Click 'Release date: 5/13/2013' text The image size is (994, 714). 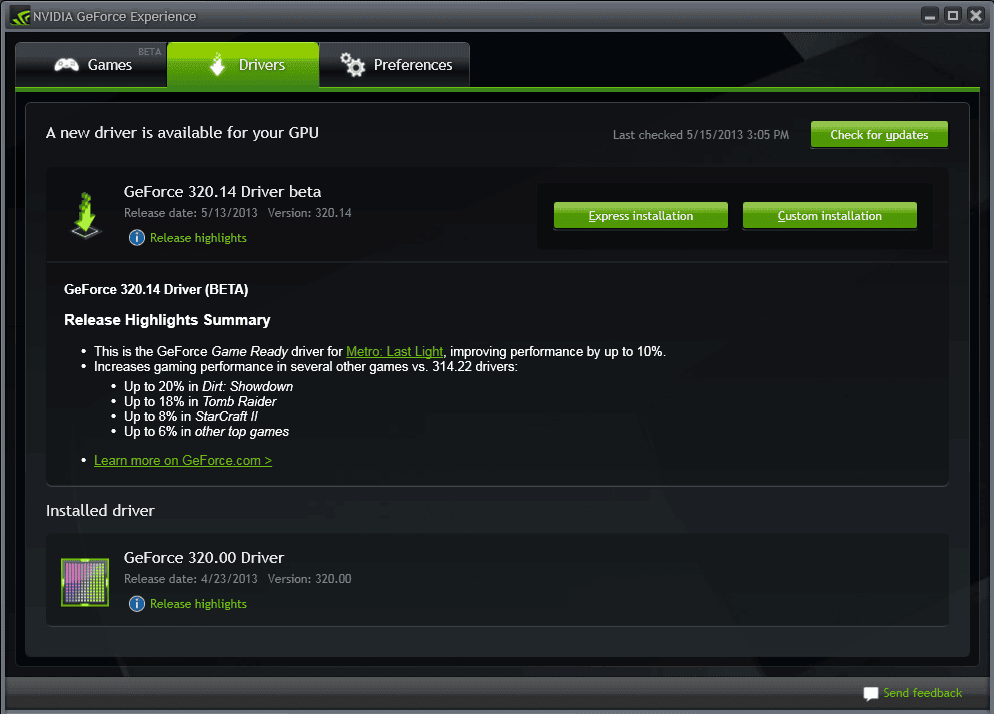coord(191,213)
